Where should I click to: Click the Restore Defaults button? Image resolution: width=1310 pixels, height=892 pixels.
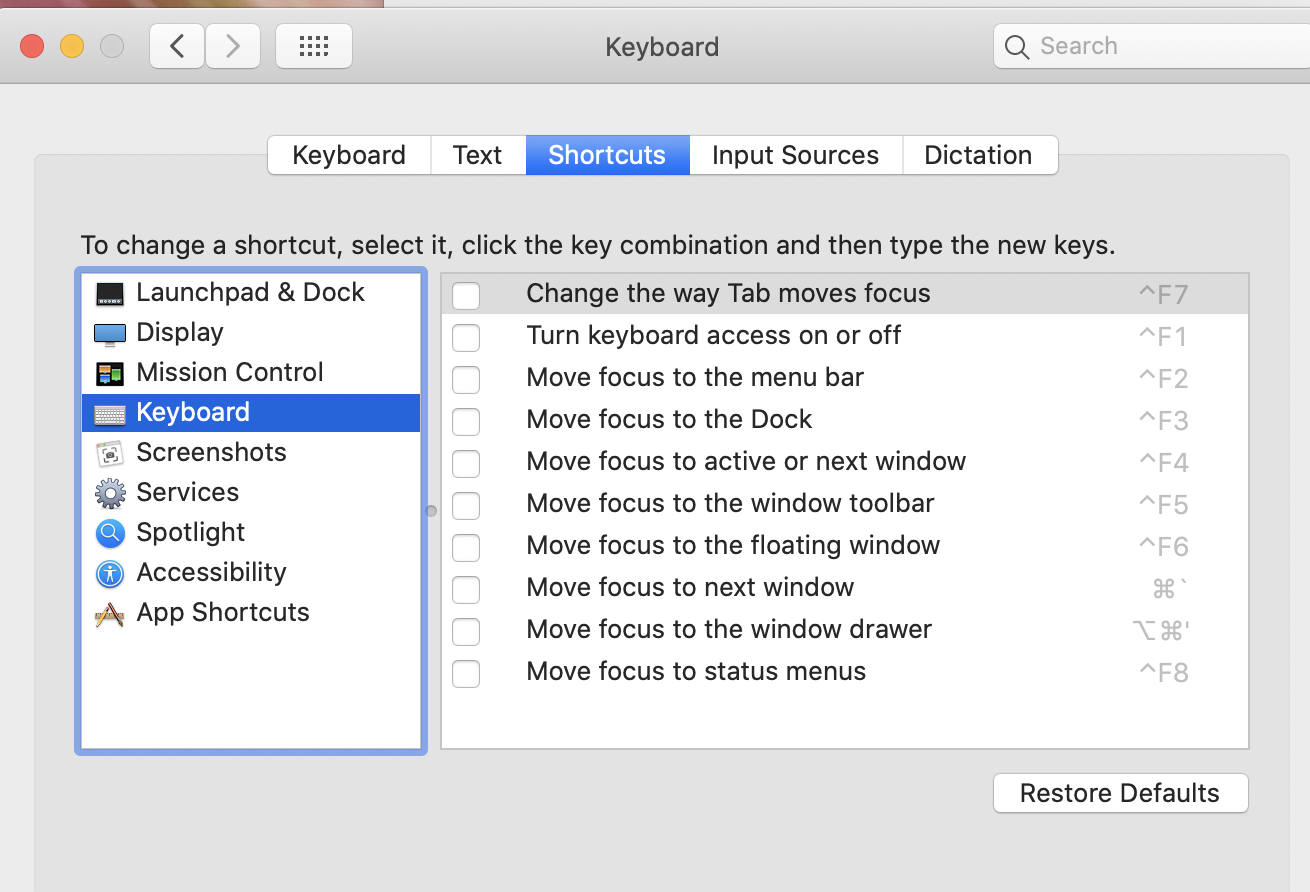[x=1120, y=792]
